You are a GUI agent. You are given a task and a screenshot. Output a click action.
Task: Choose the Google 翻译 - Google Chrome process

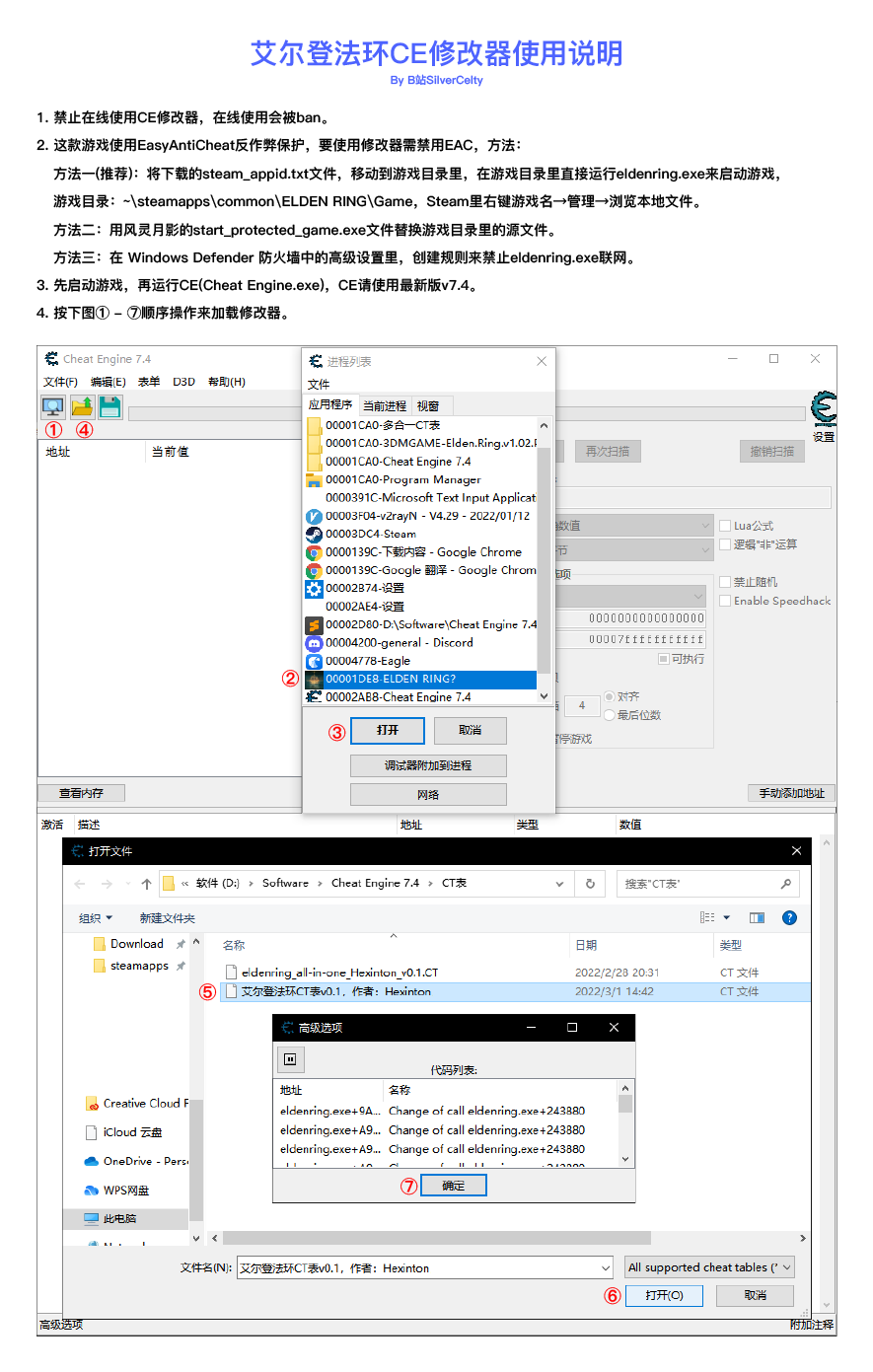coord(421,570)
